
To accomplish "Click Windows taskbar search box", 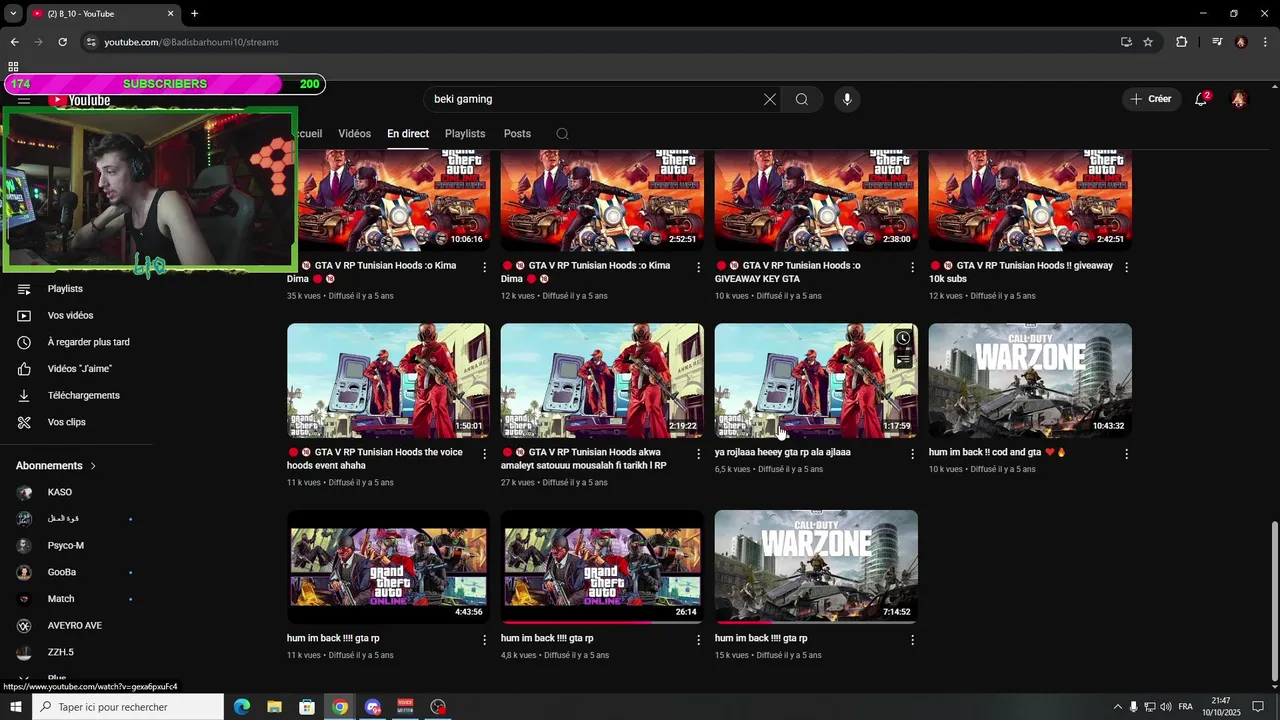I will (128, 707).
